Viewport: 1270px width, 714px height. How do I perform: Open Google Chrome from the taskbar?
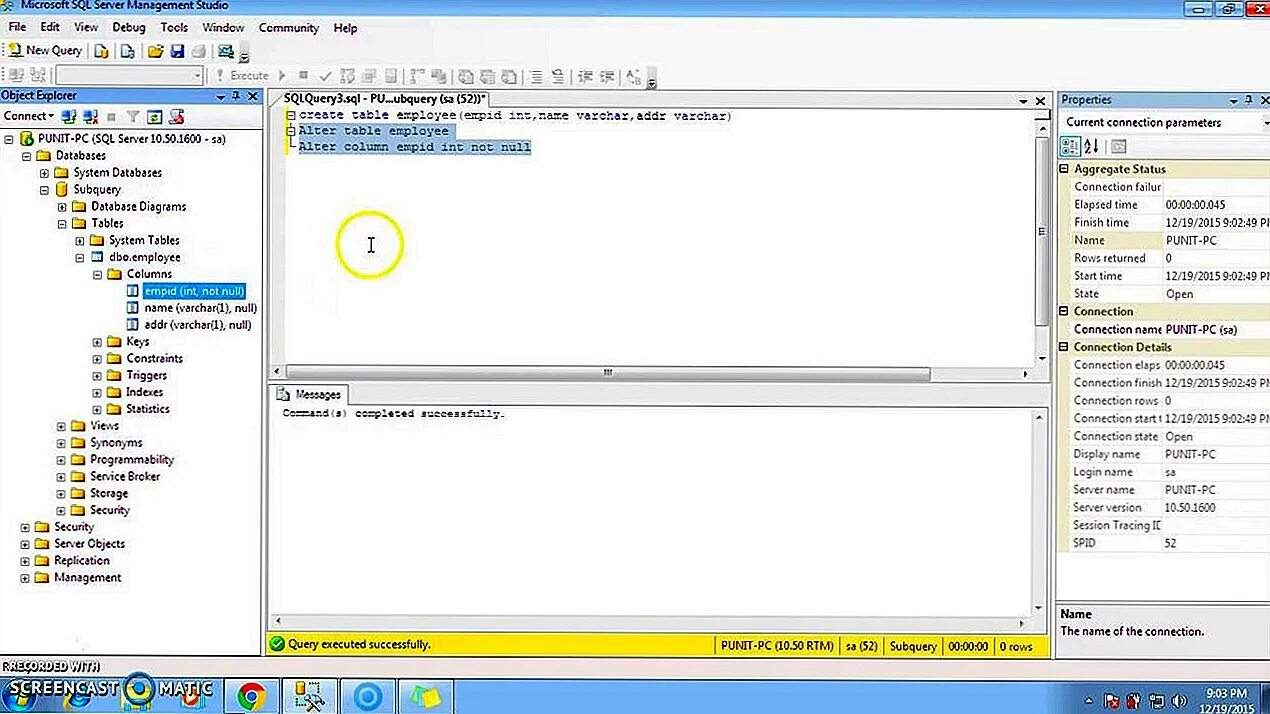pyautogui.click(x=250, y=696)
